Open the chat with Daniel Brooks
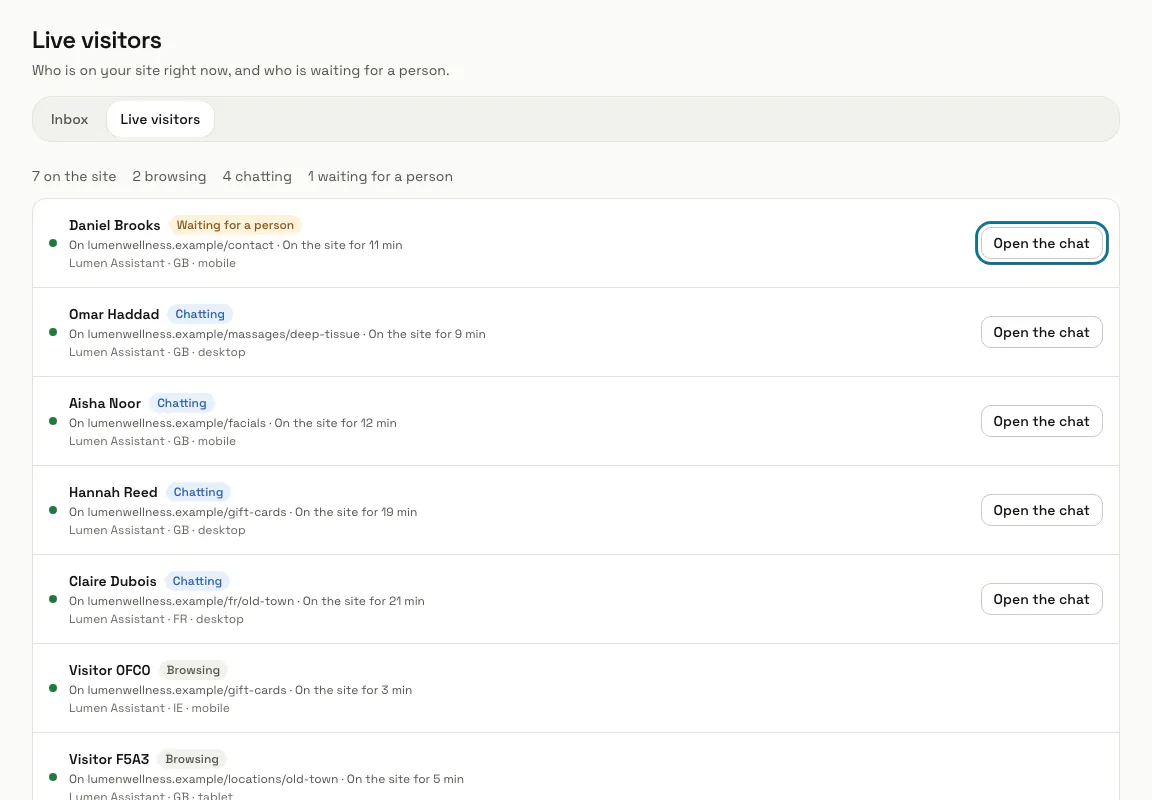 (1041, 243)
